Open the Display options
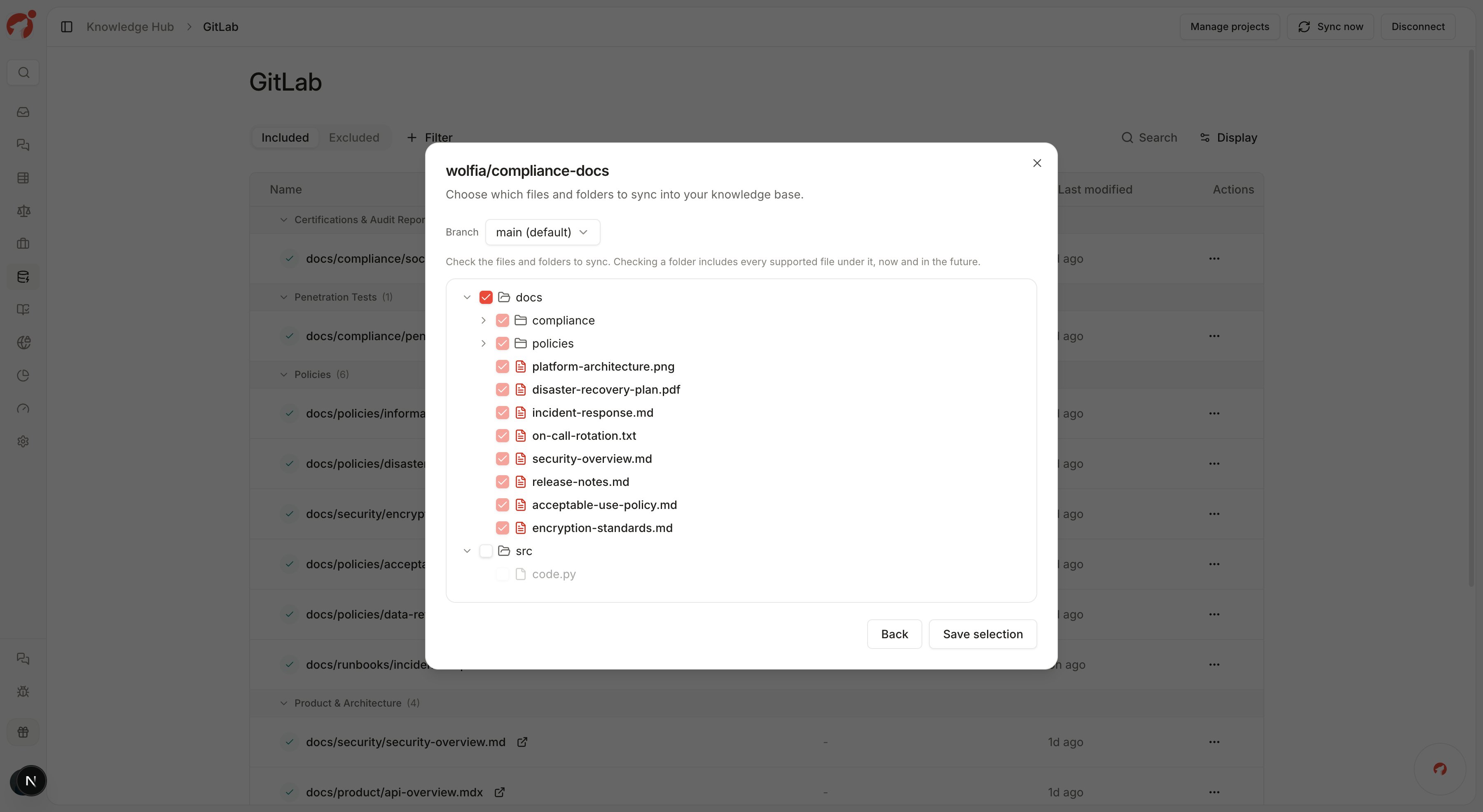Image resolution: width=1483 pixels, height=812 pixels. click(1228, 138)
